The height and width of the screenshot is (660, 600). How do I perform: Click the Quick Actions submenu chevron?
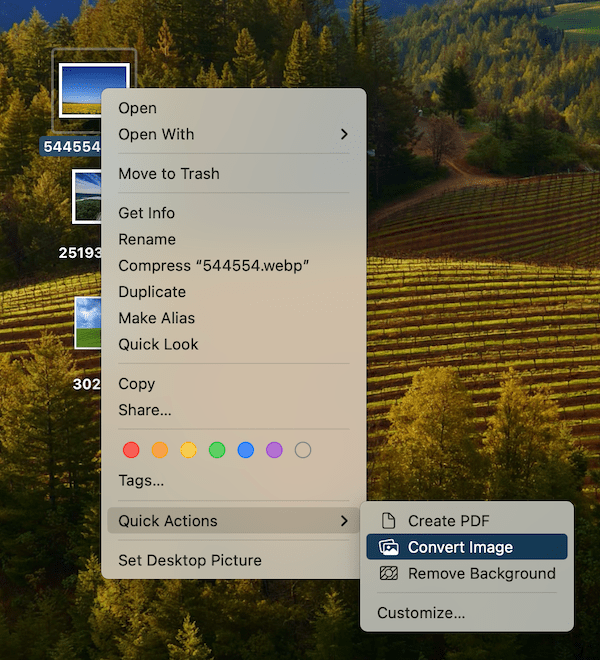344,521
